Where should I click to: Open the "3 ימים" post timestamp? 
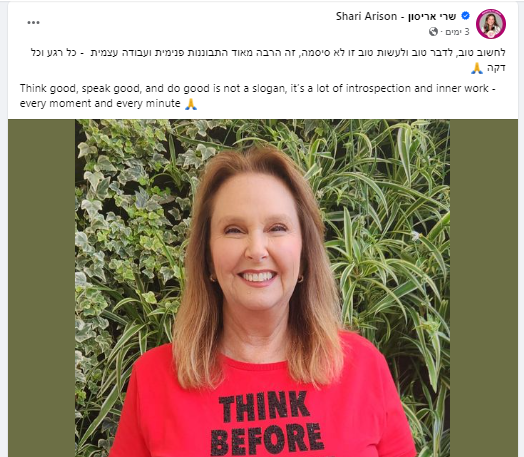[457, 32]
